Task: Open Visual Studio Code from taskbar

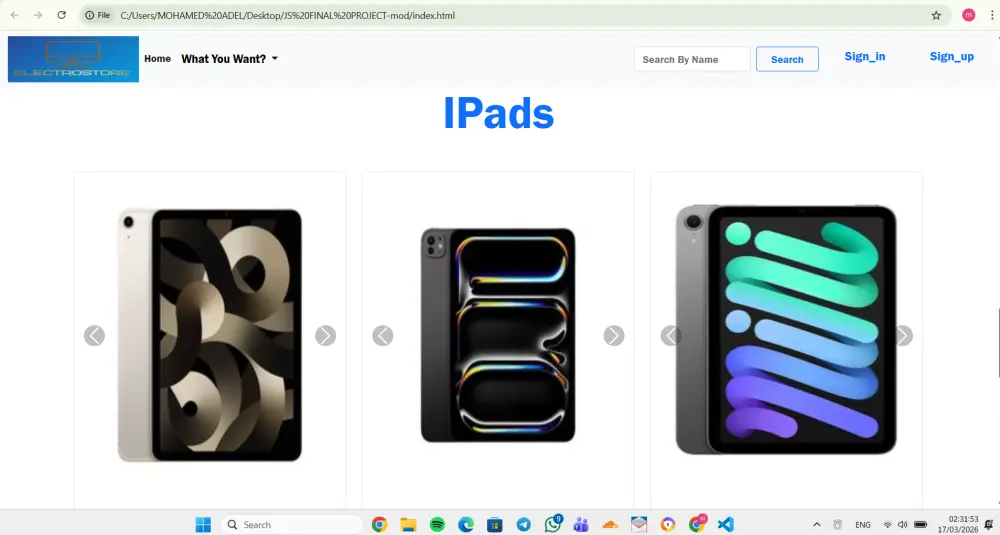Action: click(x=726, y=524)
